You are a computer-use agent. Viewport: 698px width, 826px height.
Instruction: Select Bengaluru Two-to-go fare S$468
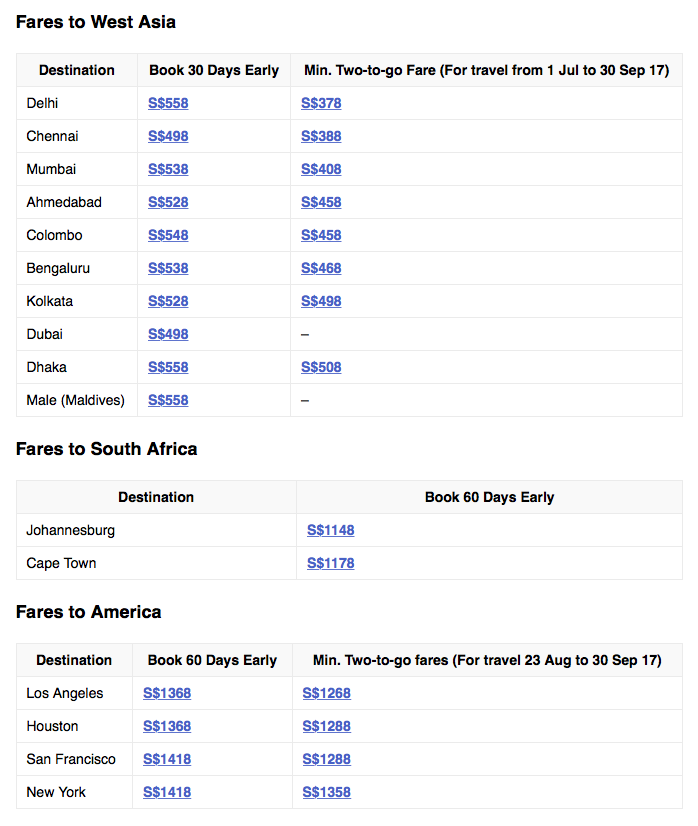tap(321, 268)
